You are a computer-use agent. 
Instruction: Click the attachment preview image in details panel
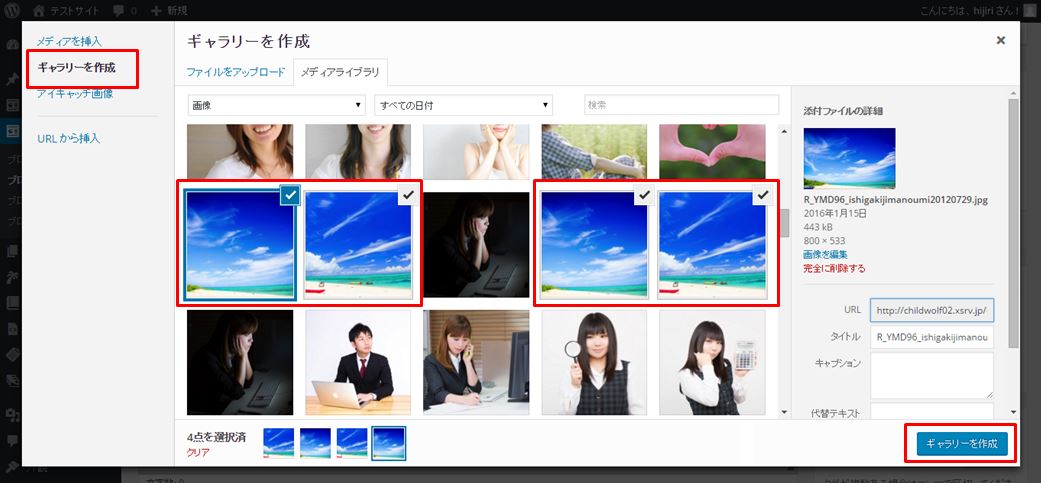tap(849, 159)
